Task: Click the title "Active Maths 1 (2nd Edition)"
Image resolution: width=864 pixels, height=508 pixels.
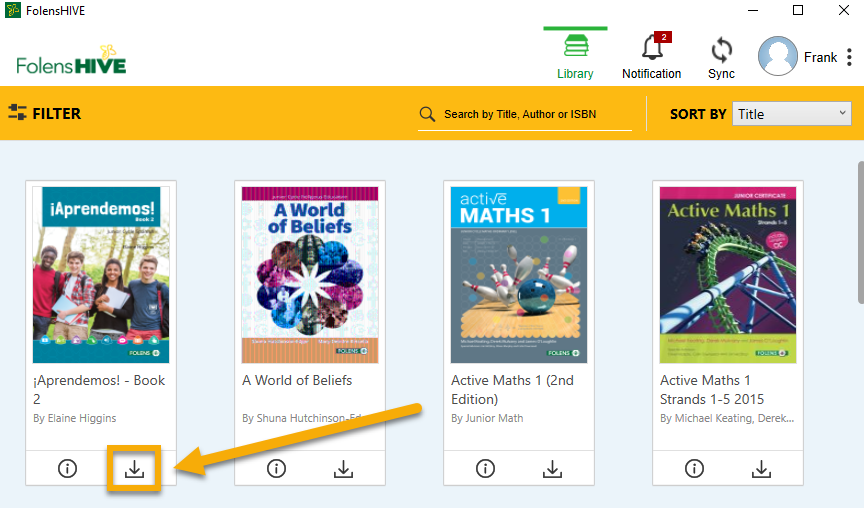Action: [512, 390]
